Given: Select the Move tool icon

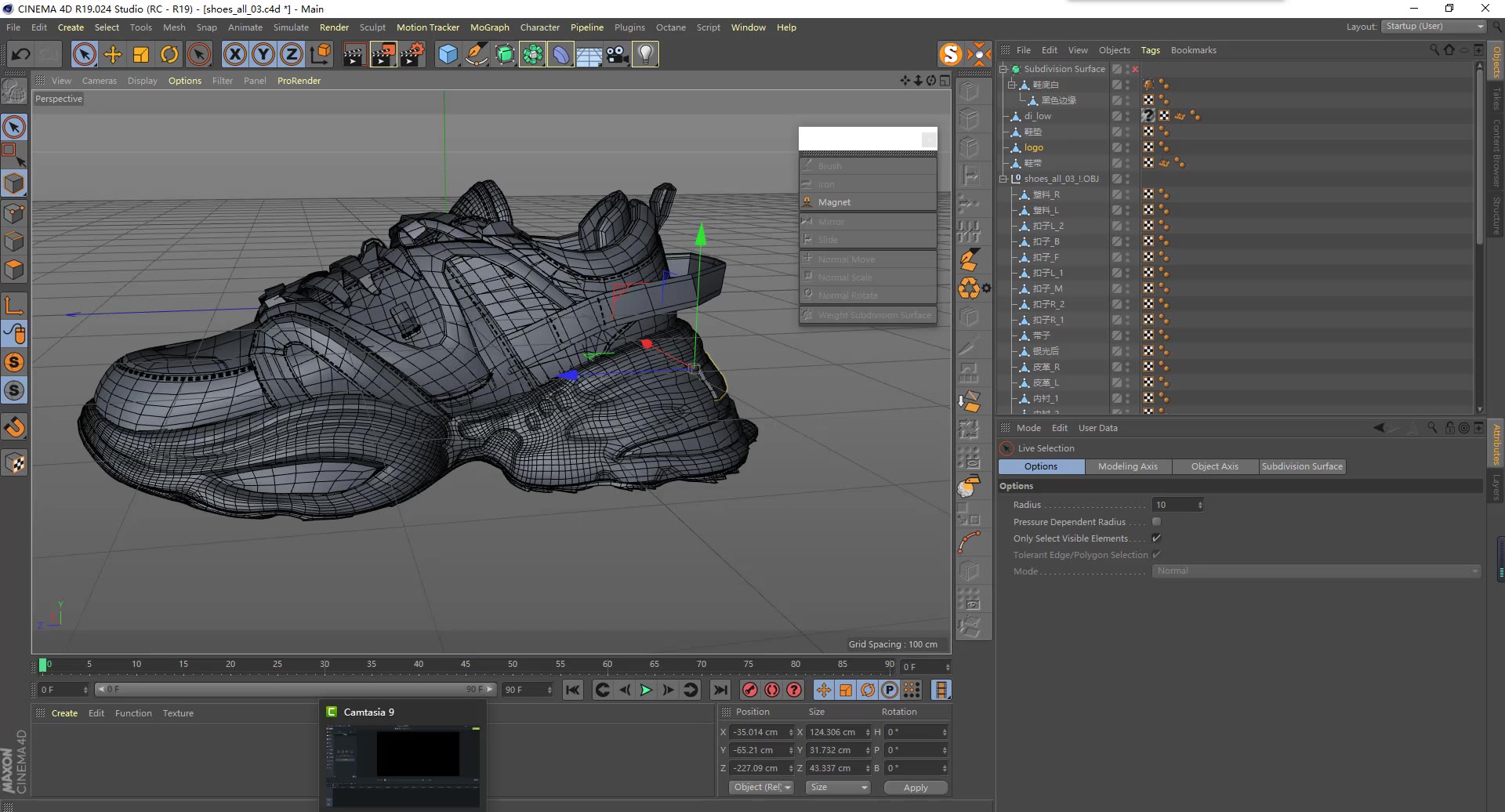Looking at the screenshot, I should click(x=113, y=54).
